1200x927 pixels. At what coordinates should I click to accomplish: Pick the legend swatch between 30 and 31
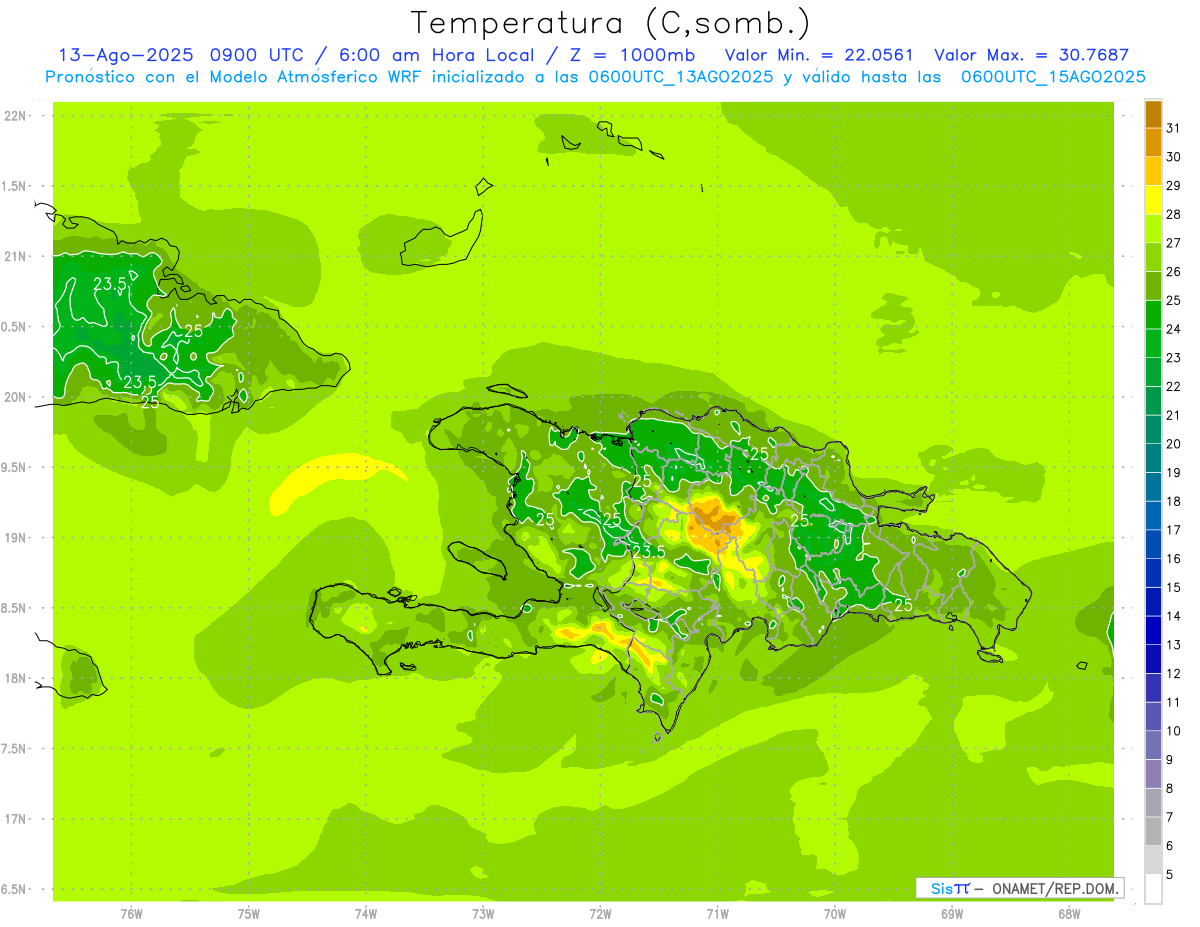[1153, 142]
